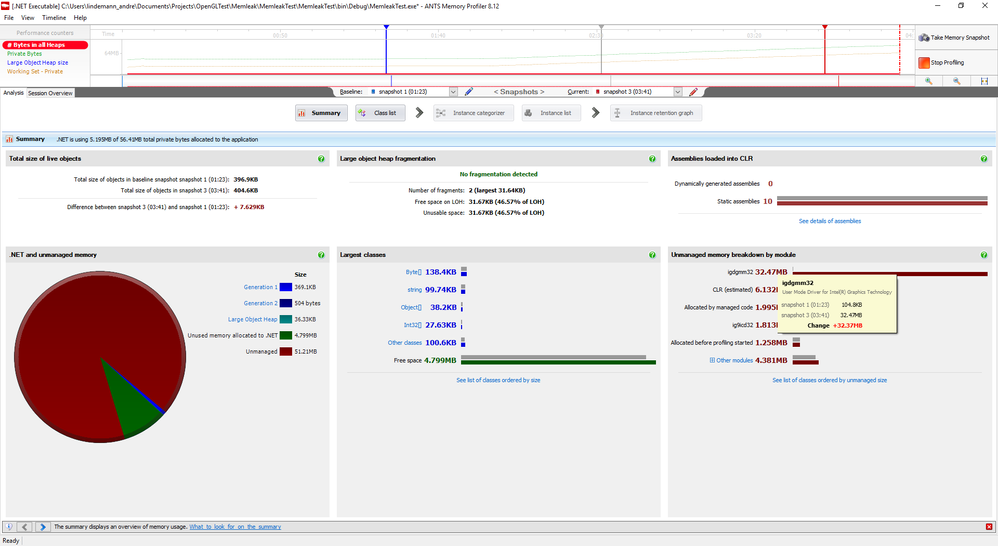Click the info icon in hint bar
Screen dimensions: 998x546
click(x=9, y=527)
